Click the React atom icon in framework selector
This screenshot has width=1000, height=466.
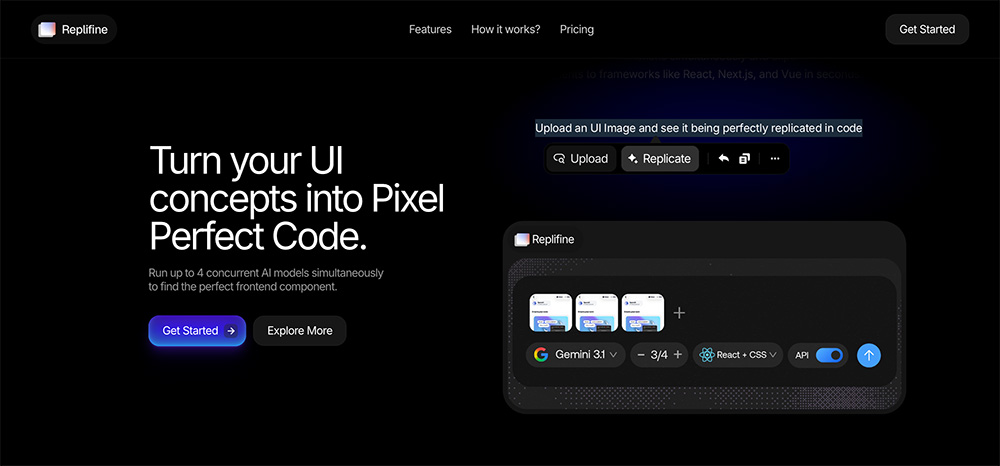point(706,355)
